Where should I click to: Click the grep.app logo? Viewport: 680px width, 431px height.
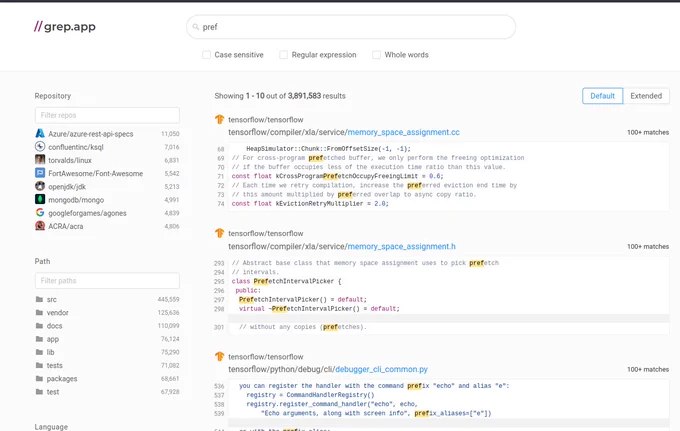65,26
